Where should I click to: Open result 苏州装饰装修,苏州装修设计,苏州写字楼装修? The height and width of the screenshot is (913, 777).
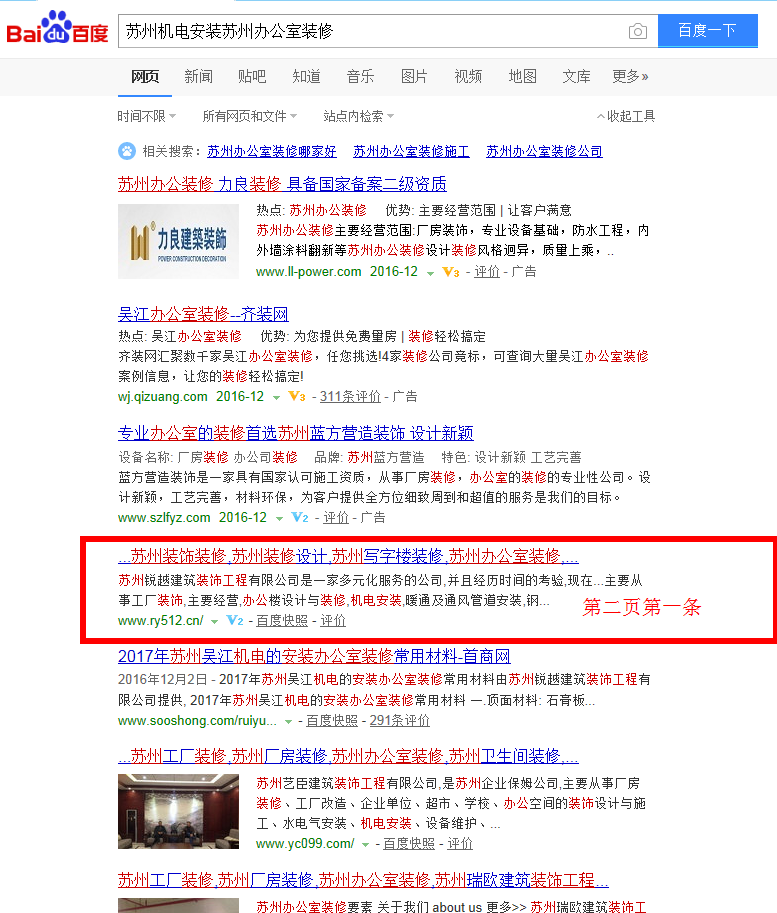[x=348, y=556]
